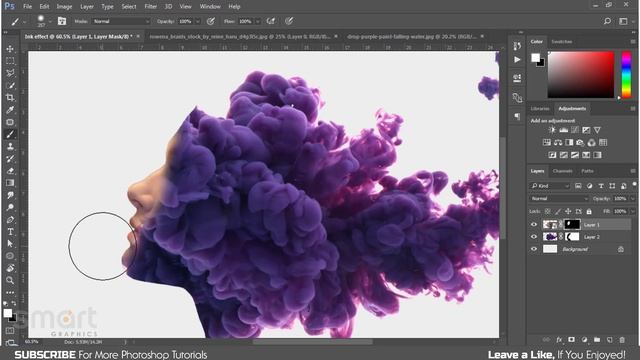Select the Move tool
The image size is (640, 360).
coord(10,49)
